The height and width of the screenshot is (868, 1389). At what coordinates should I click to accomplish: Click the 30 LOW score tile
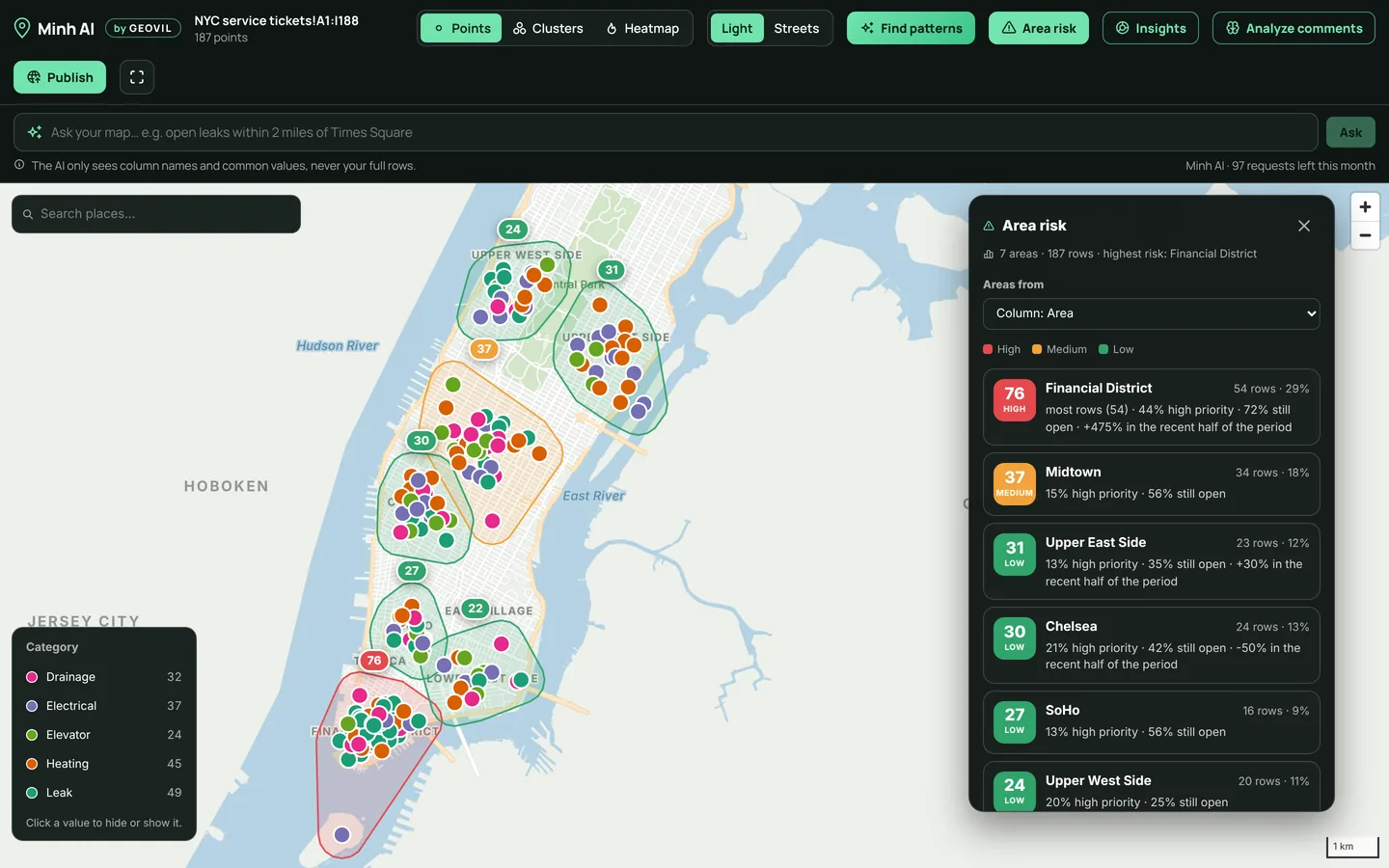[1015, 637]
